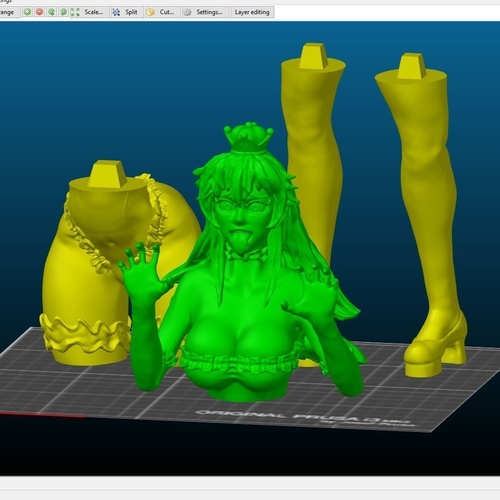
Task: Open the Scale... tool
Action: tap(89, 12)
